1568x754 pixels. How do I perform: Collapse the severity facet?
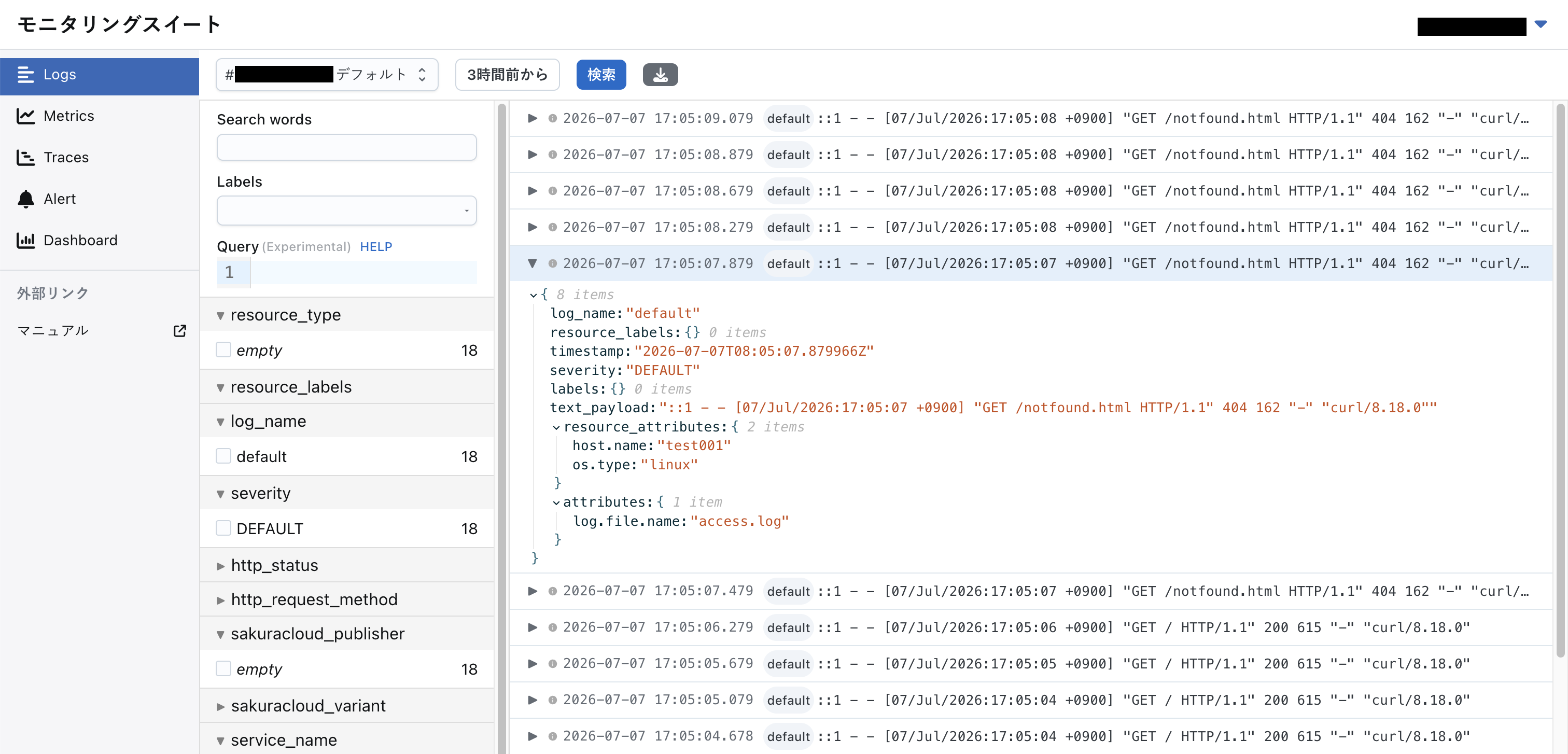(220, 494)
